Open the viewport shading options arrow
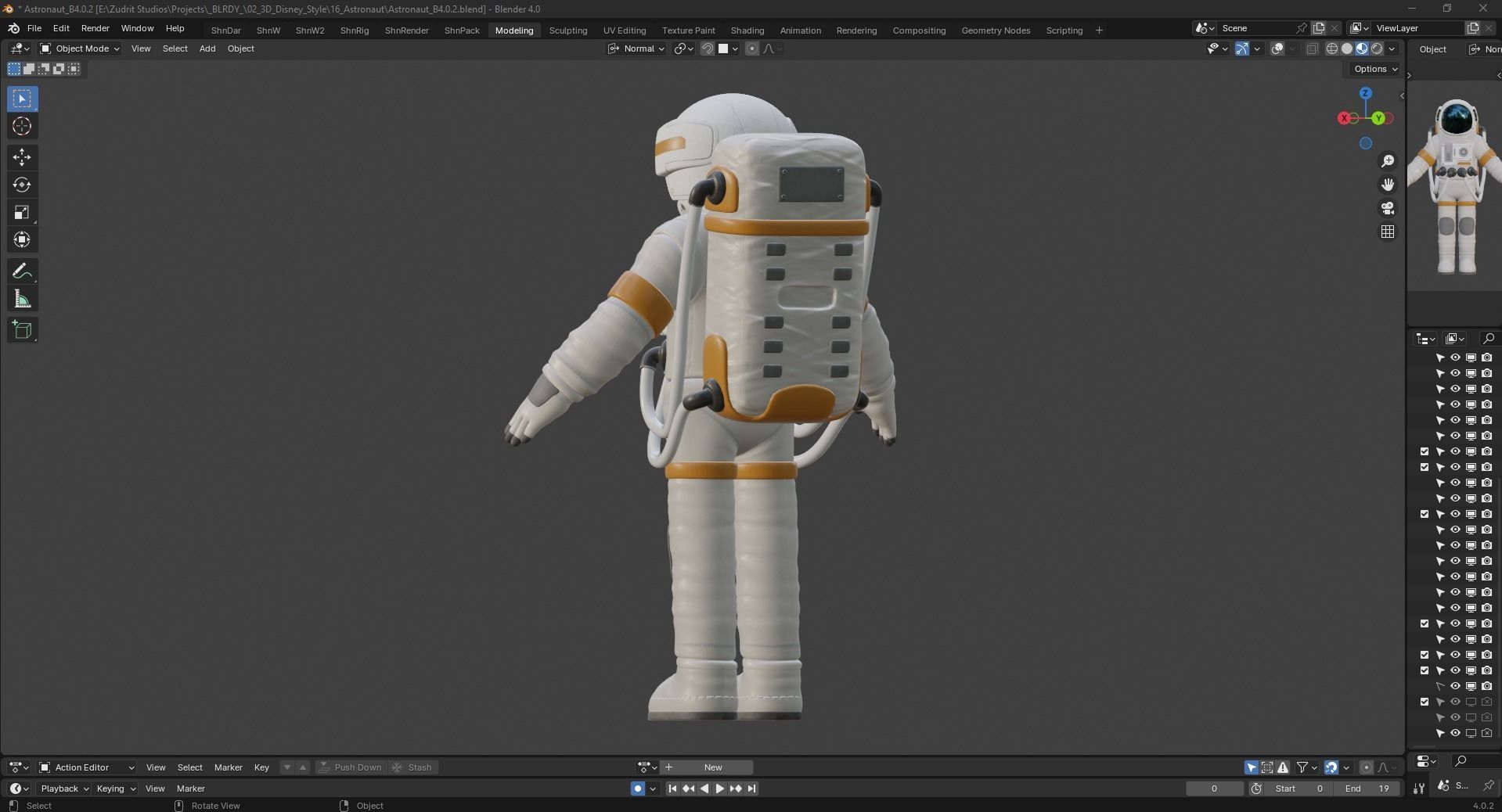Image resolution: width=1502 pixels, height=812 pixels. click(x=1392, y=49)
